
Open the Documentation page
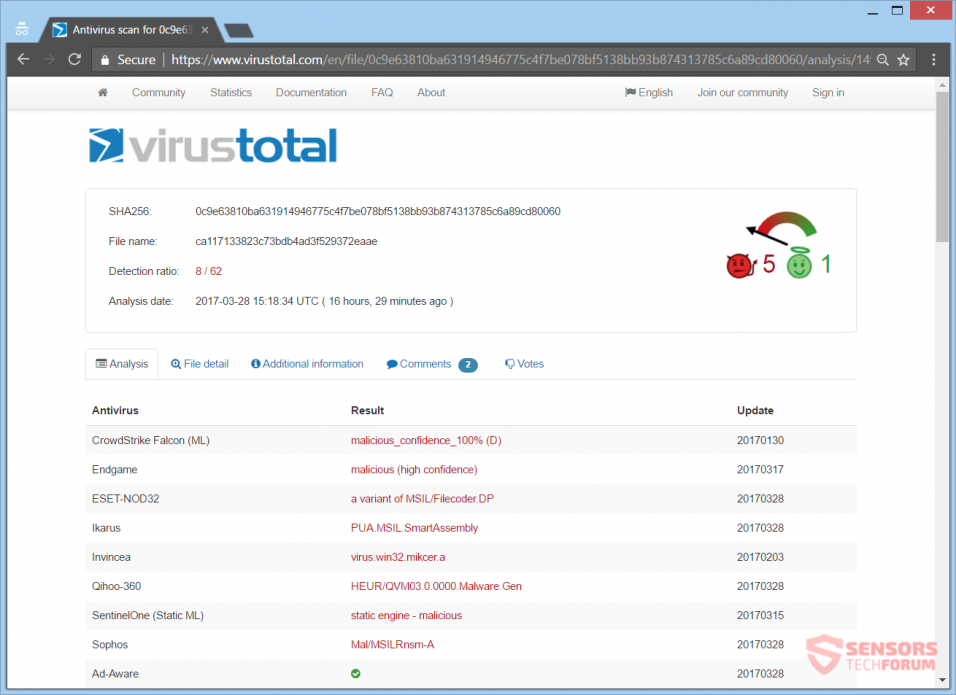click(311, 92)
